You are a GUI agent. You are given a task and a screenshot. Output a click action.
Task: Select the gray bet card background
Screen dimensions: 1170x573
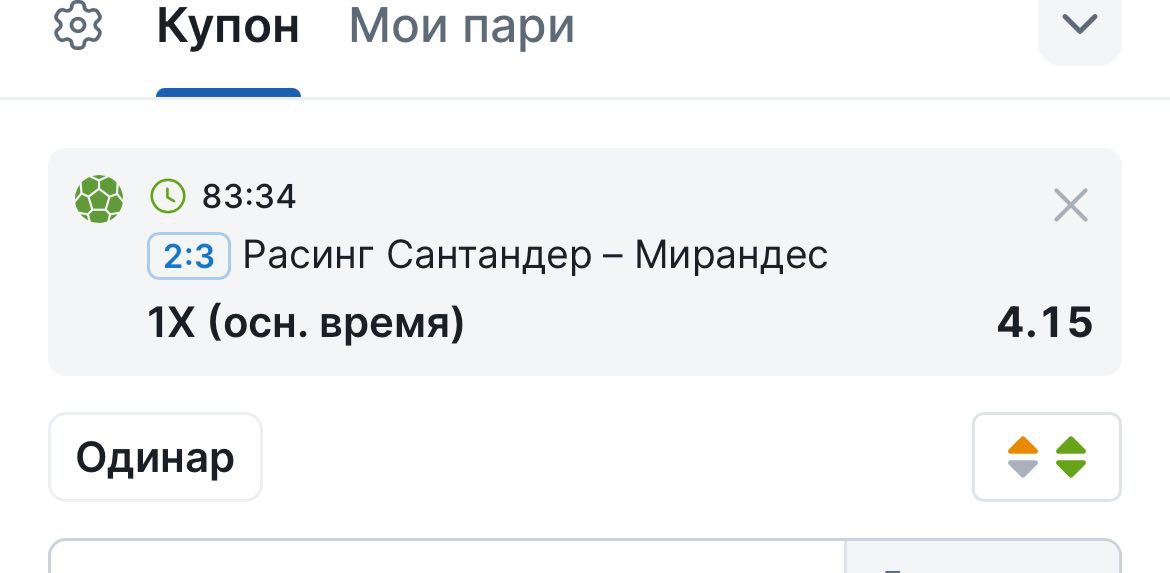(584, 262)
